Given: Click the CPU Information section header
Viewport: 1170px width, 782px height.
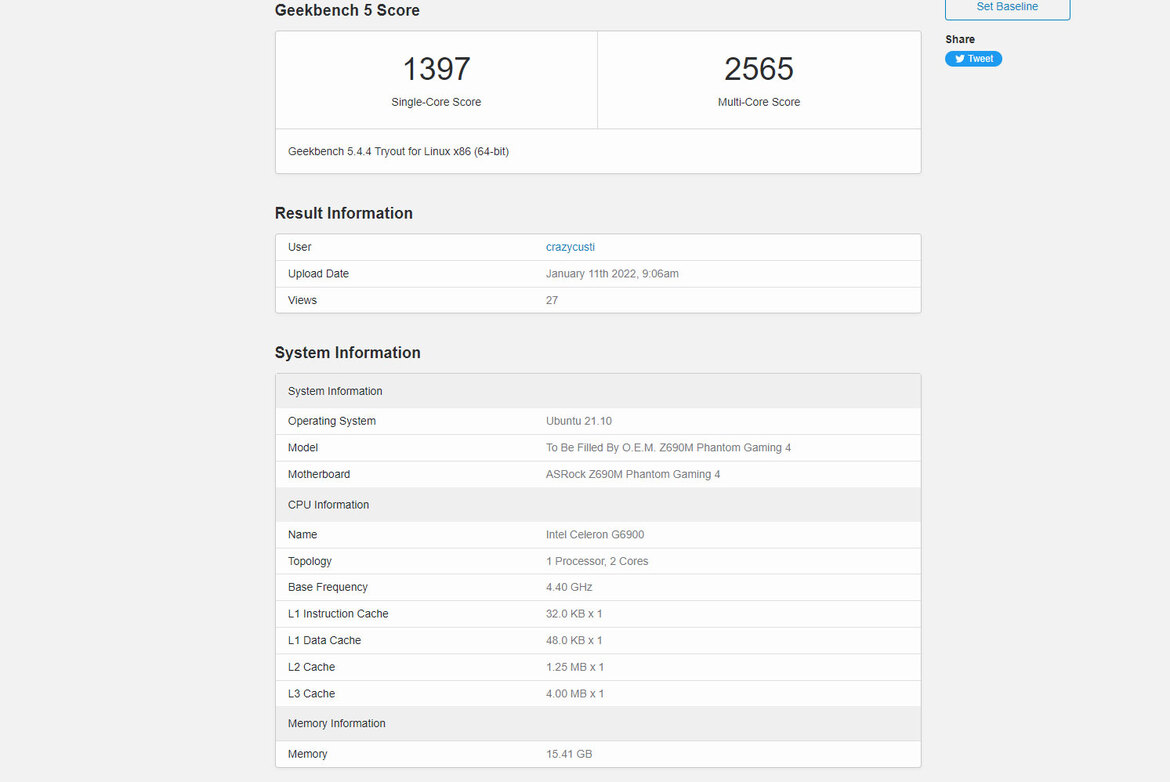Looking at the screenshot, I should pyautogui.click(x=598, y=505).
